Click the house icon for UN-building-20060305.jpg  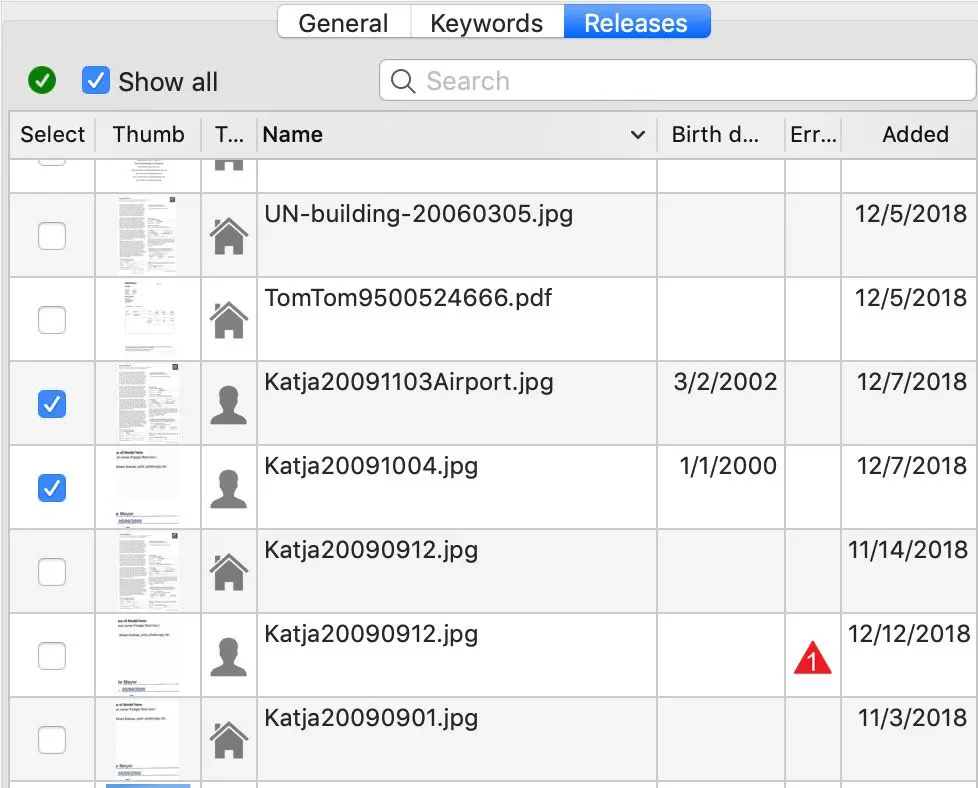point(229,236)
